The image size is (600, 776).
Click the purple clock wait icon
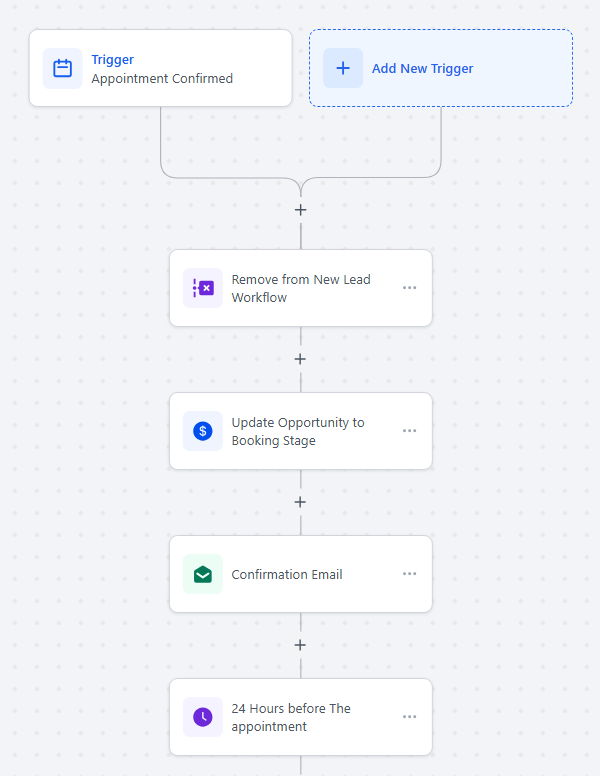pos(203,717)
